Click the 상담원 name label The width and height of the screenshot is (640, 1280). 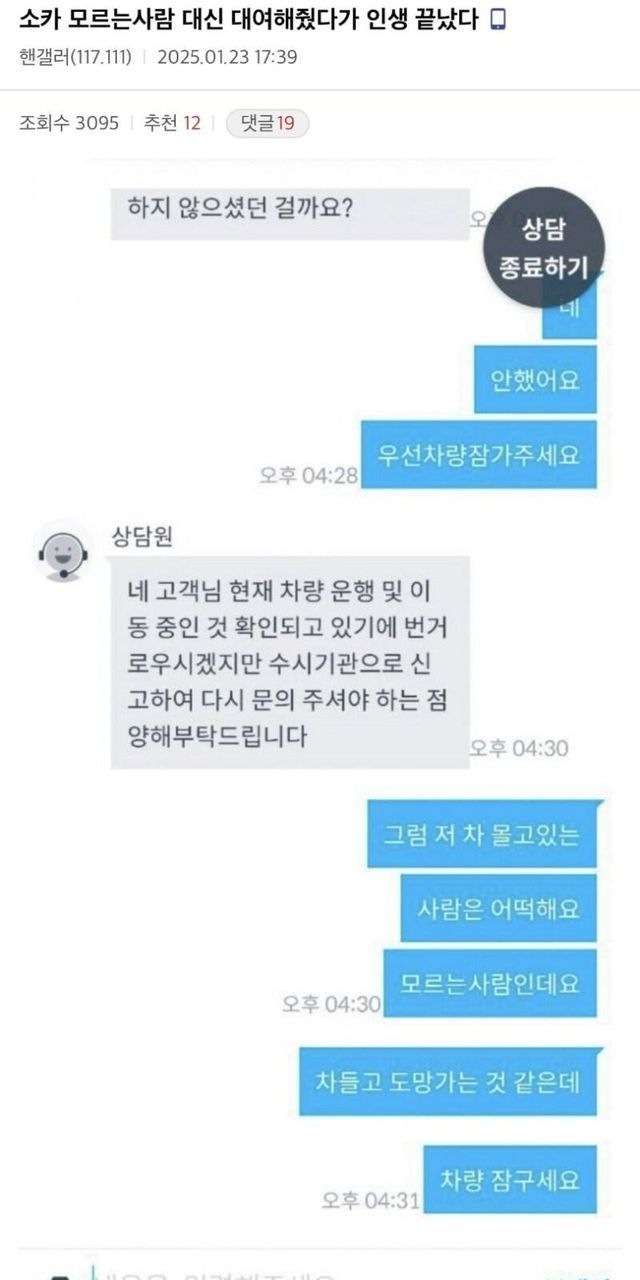tap(143, 537)
